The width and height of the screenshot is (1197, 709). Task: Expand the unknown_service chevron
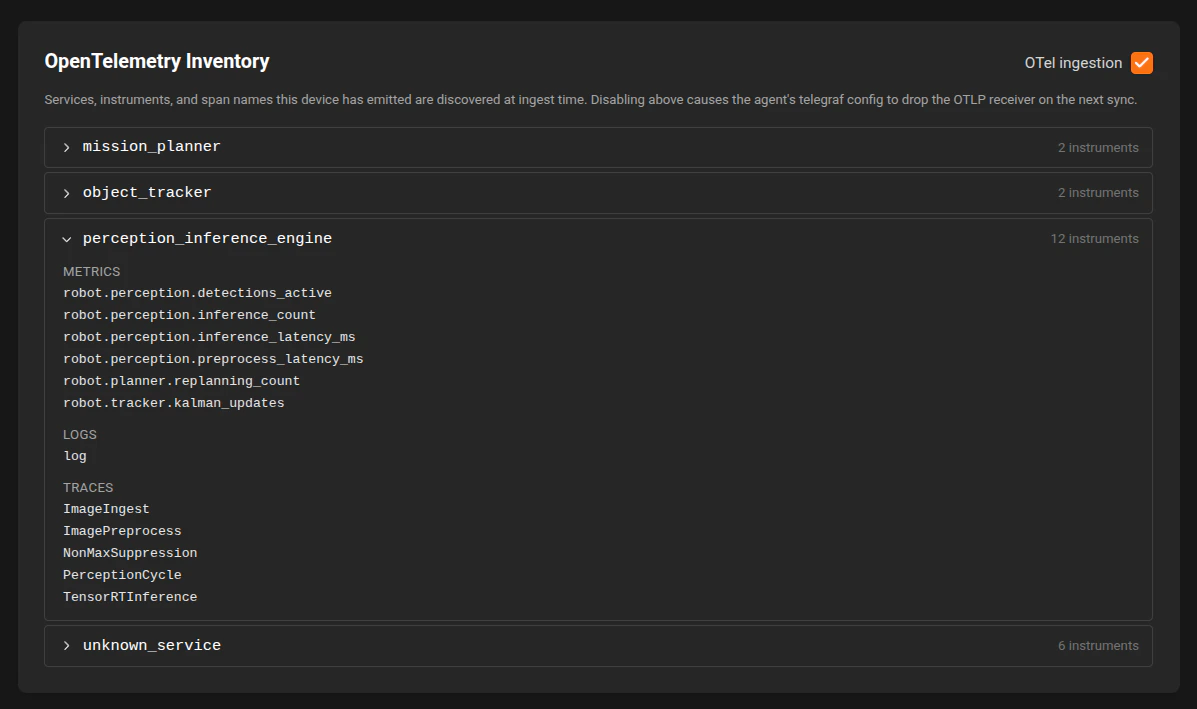click(x=66, y=646)
